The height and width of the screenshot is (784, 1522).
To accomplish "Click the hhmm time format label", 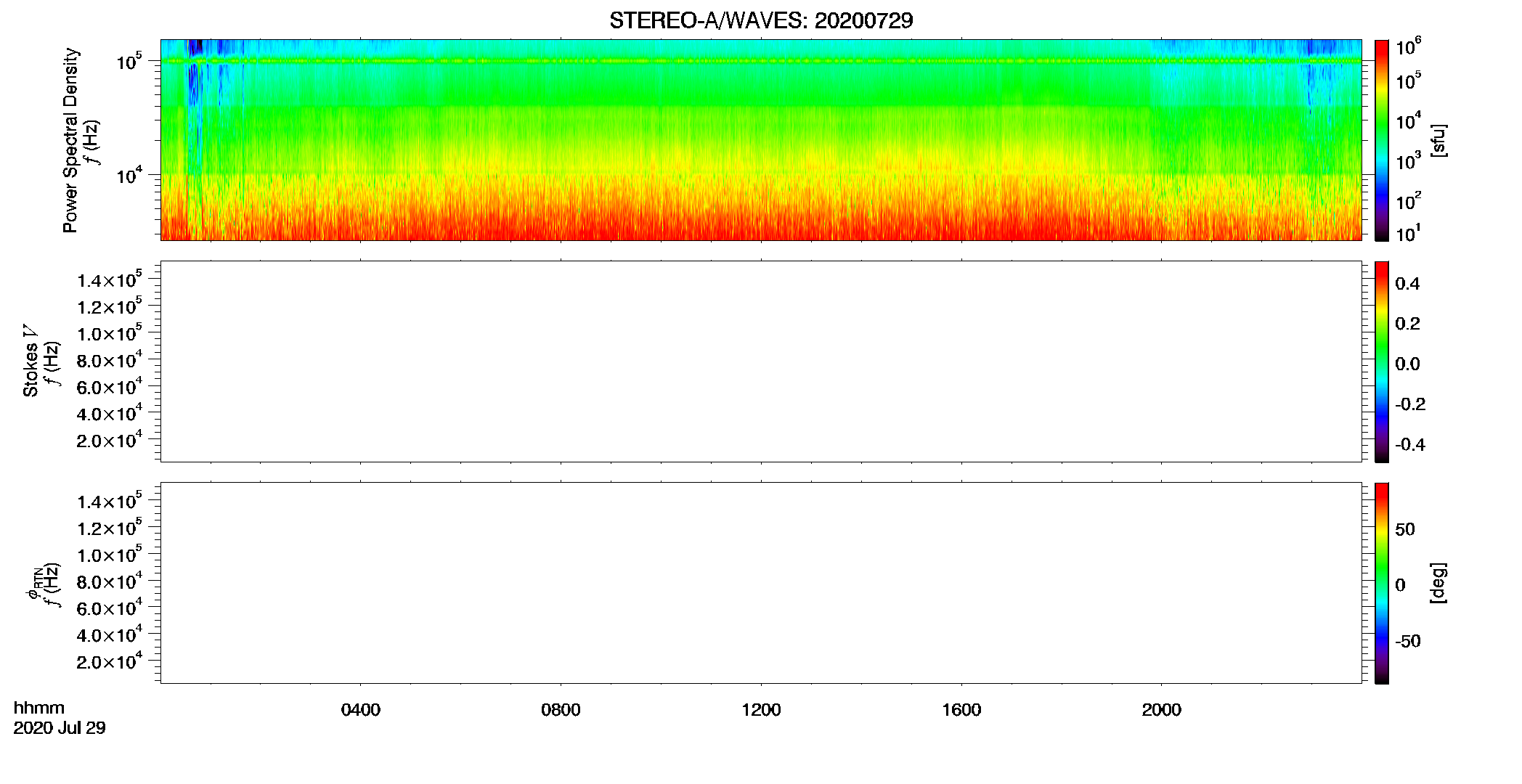I will (x=39, y=708).
